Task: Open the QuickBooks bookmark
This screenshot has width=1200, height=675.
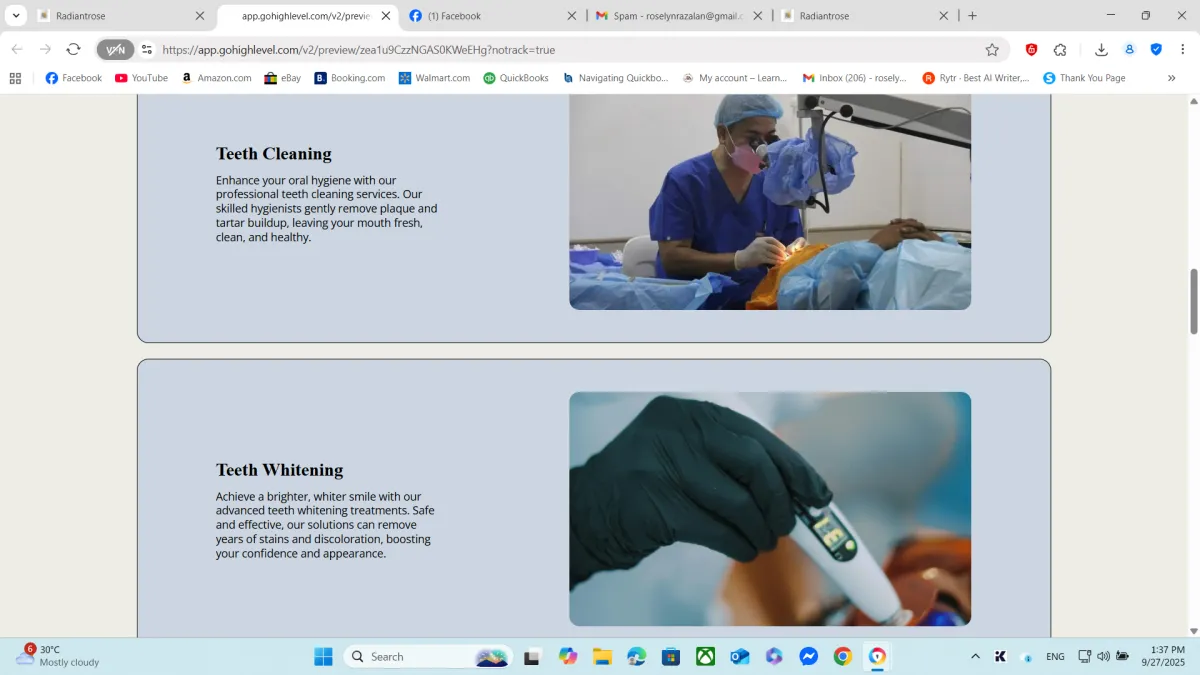Action: click(x=516, y=78)
